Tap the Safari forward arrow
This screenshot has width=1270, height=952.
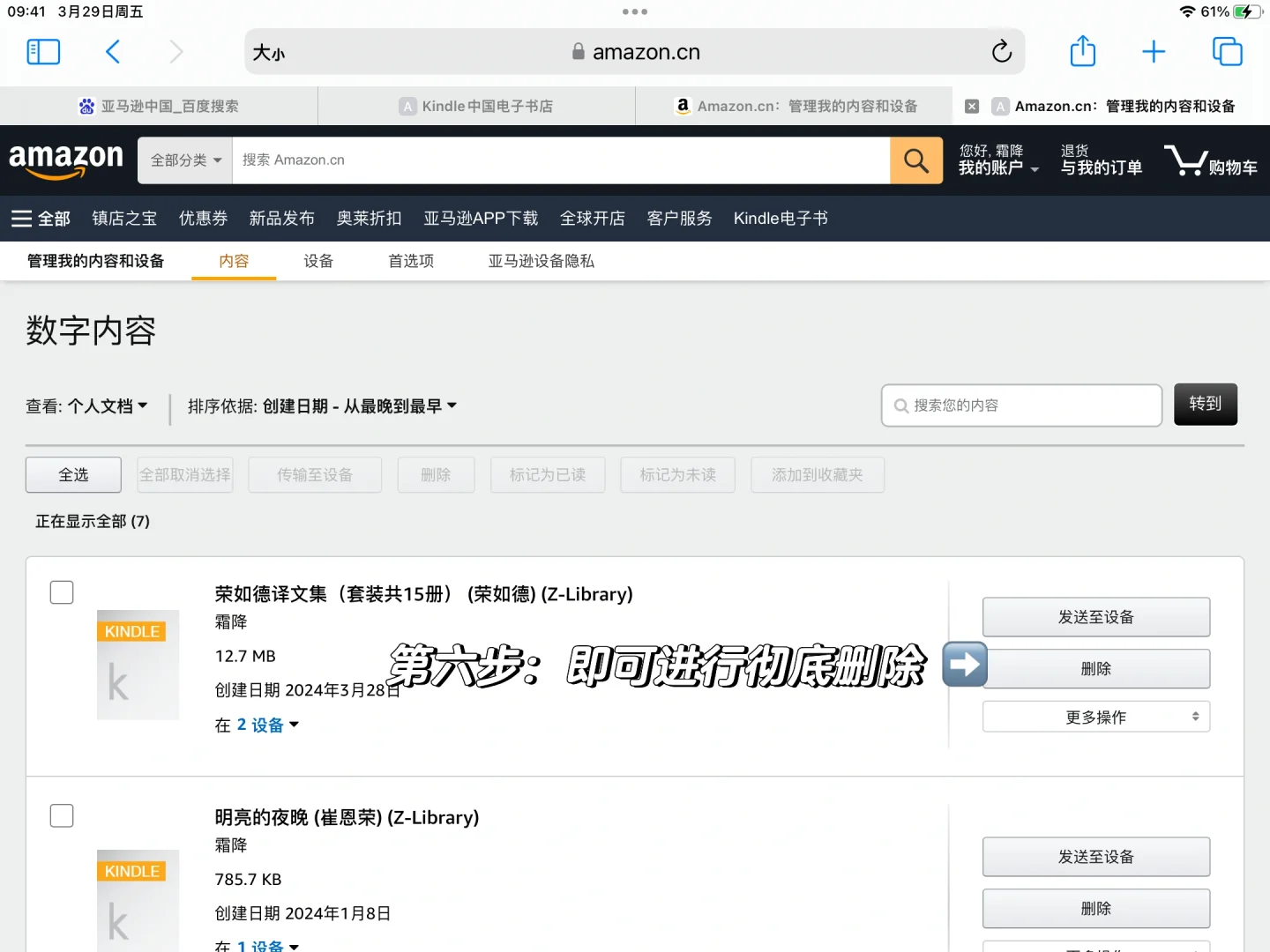(176, 52)
